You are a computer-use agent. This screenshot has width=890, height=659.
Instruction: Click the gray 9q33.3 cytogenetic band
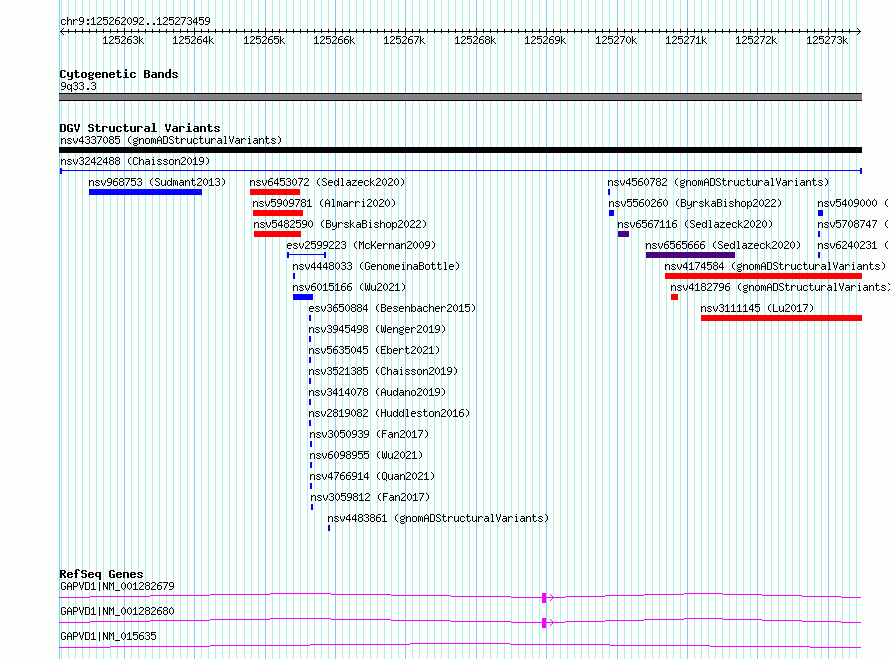click(x=460, y=97)
